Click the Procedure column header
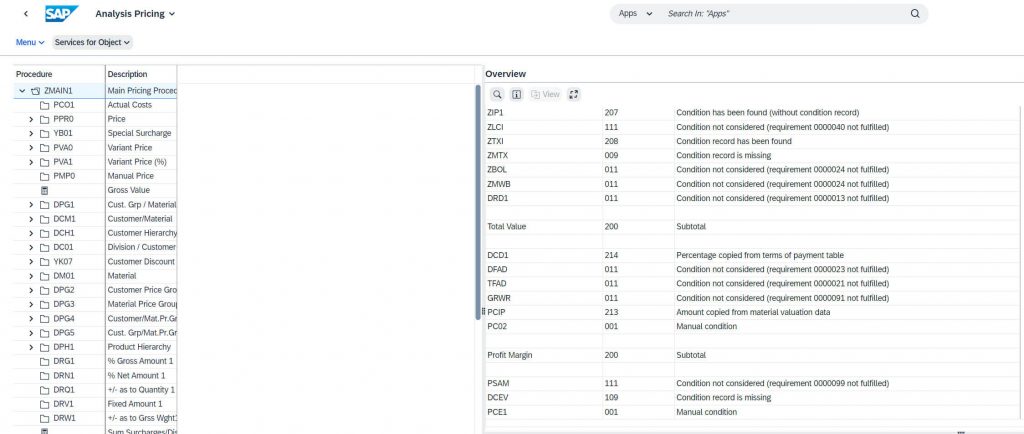Viewport: 1024px width, 434px height. 59,74
